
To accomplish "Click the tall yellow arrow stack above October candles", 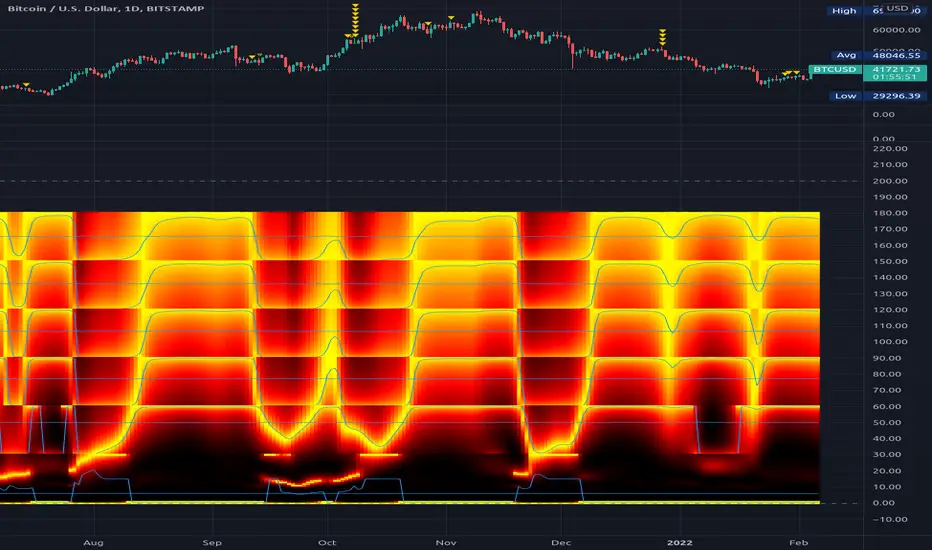I will [355, 21].
